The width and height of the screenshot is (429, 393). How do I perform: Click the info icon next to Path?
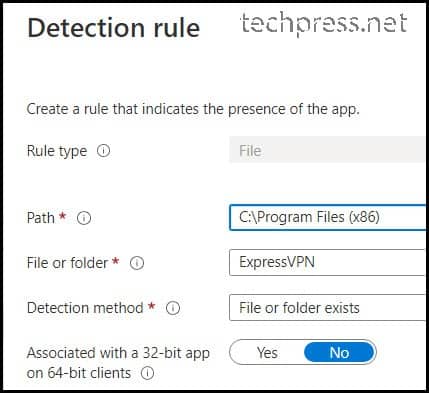pyautogui.click(x=84, y=218)
